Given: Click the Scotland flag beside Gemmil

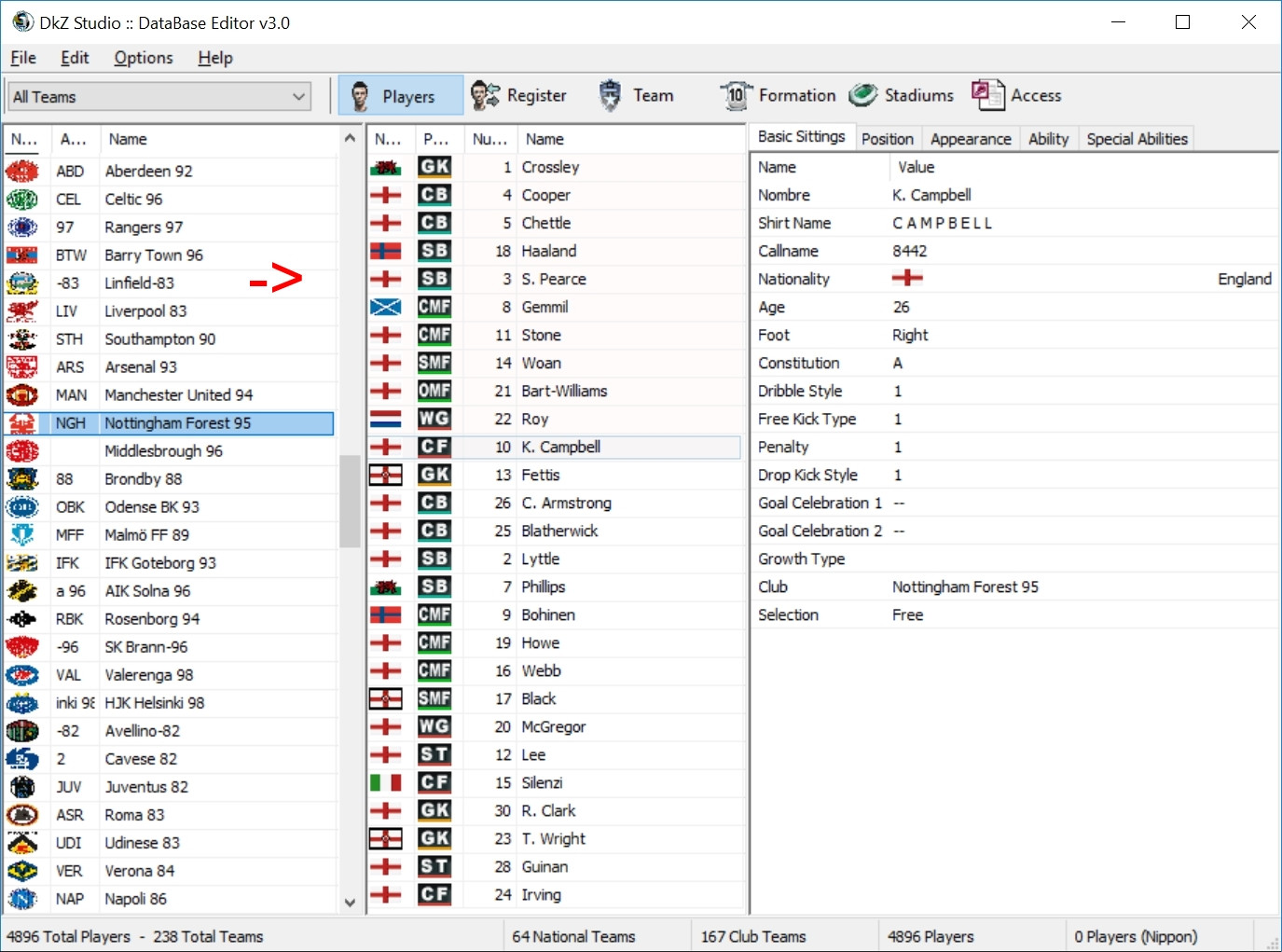Looking at the screenshot, I should coord(386,307).
